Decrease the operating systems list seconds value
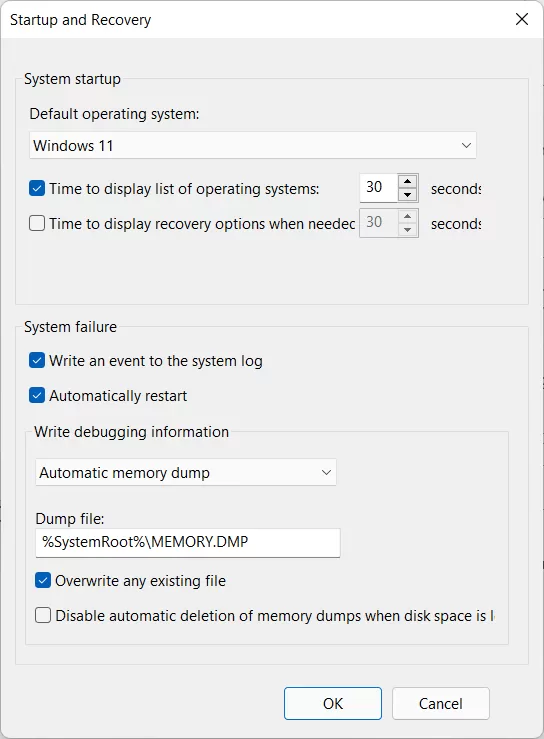The image size is (544, 739). pos(407,194)
